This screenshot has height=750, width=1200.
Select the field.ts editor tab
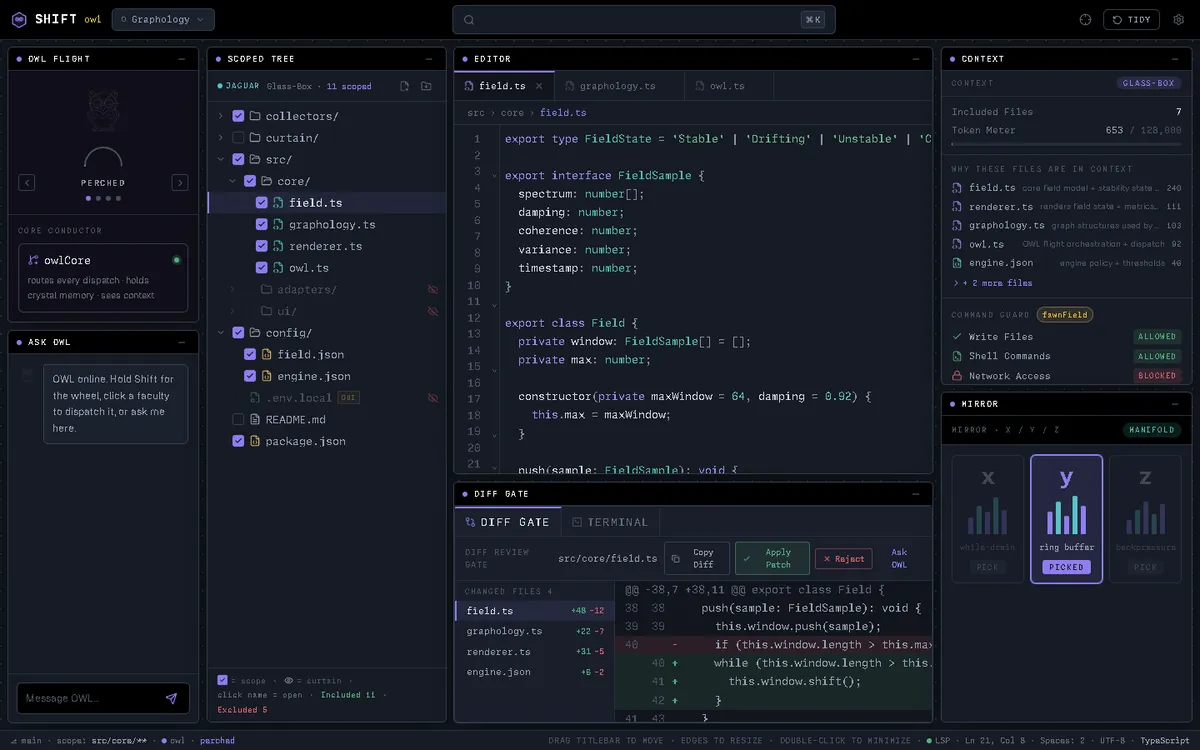pos(503,86)
